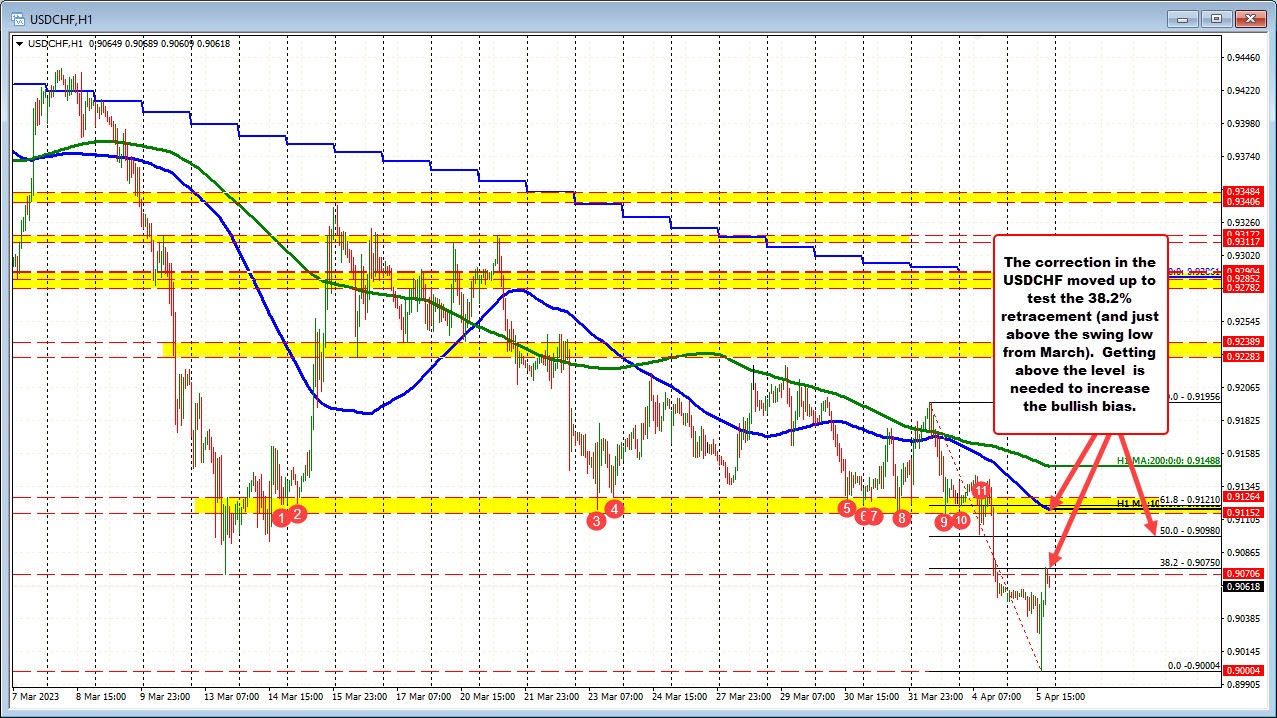Click the USDCHF chart window icon
Image resolution: width=1277 pixels, height=718 pixels.
(13, 18)
